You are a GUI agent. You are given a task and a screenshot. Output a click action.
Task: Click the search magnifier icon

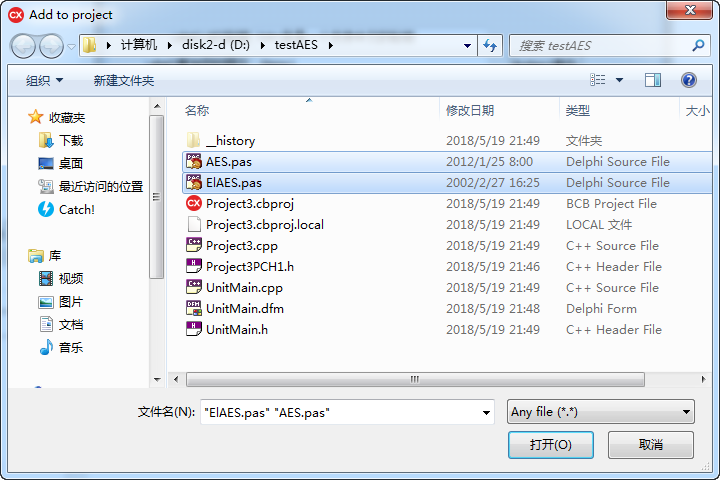click(698, 45)
